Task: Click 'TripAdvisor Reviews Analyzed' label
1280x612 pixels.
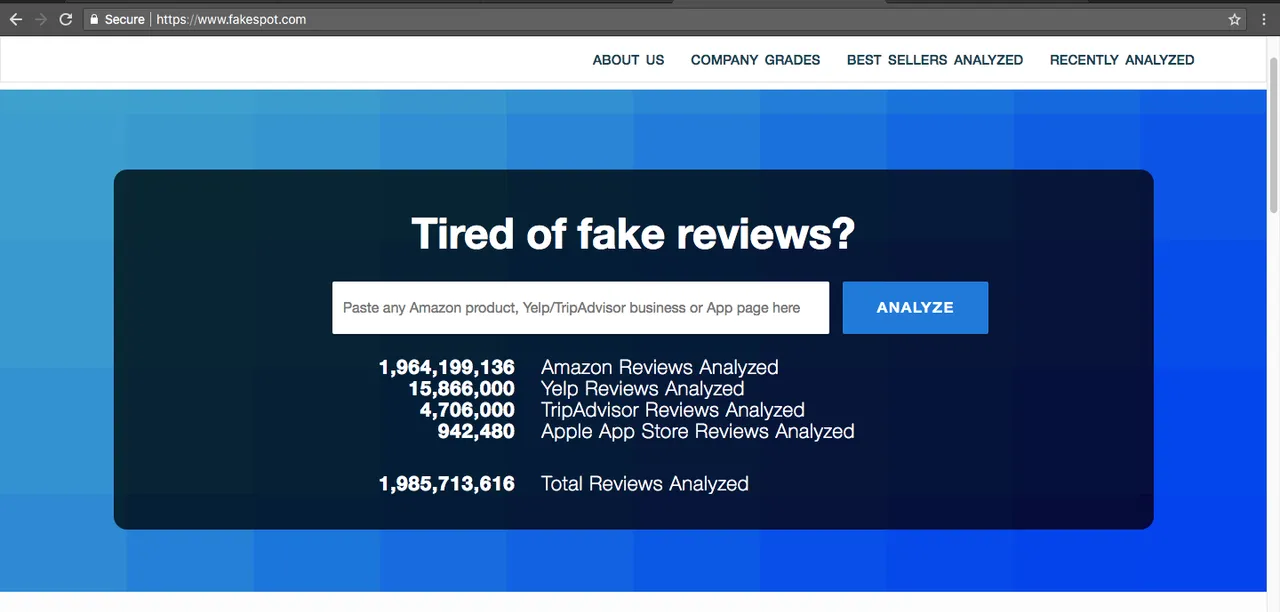Action: tap(673, 410)
